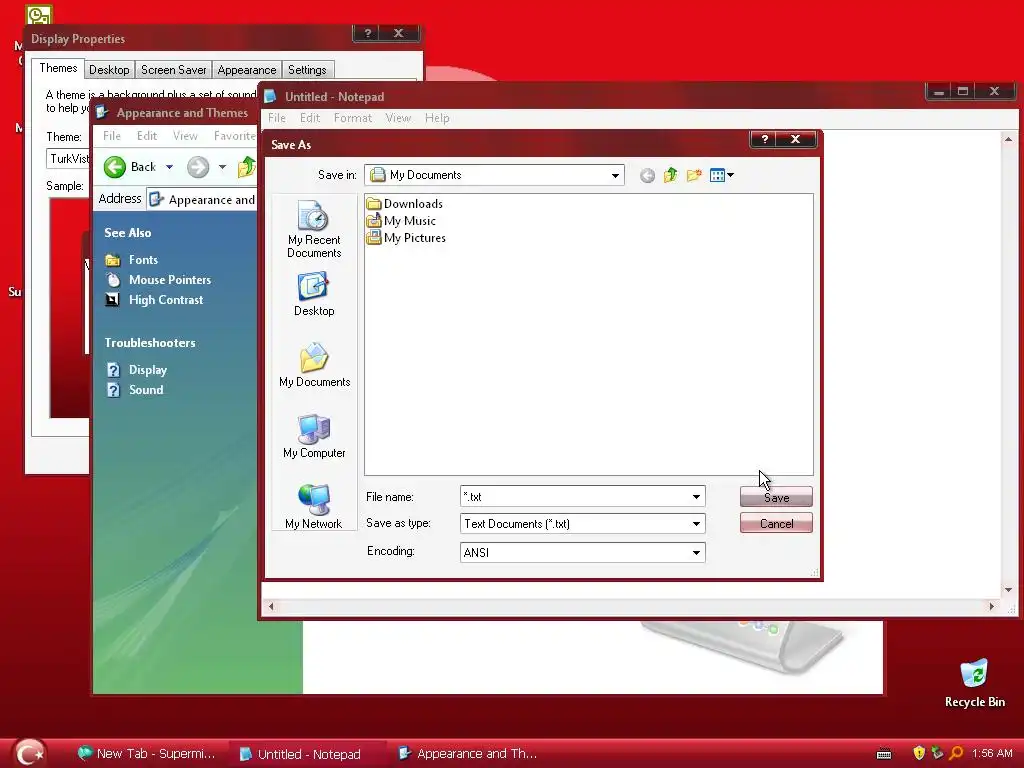Click the network tray icon beside the shield
Viewport: 1024px width, 768px height.
point(937,753)
